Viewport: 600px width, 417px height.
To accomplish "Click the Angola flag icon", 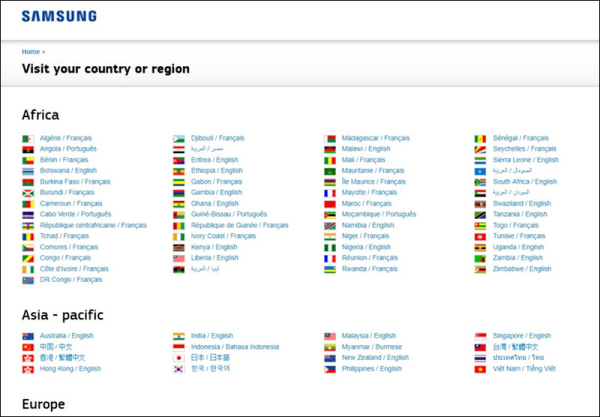I will tap(28, 150).
